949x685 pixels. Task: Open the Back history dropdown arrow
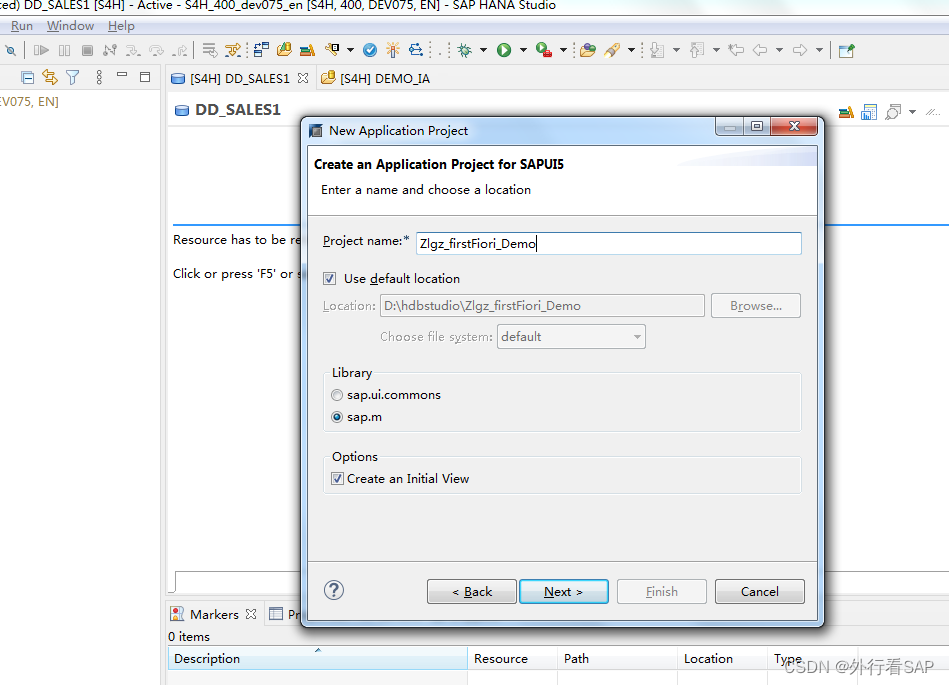(780, 50)
